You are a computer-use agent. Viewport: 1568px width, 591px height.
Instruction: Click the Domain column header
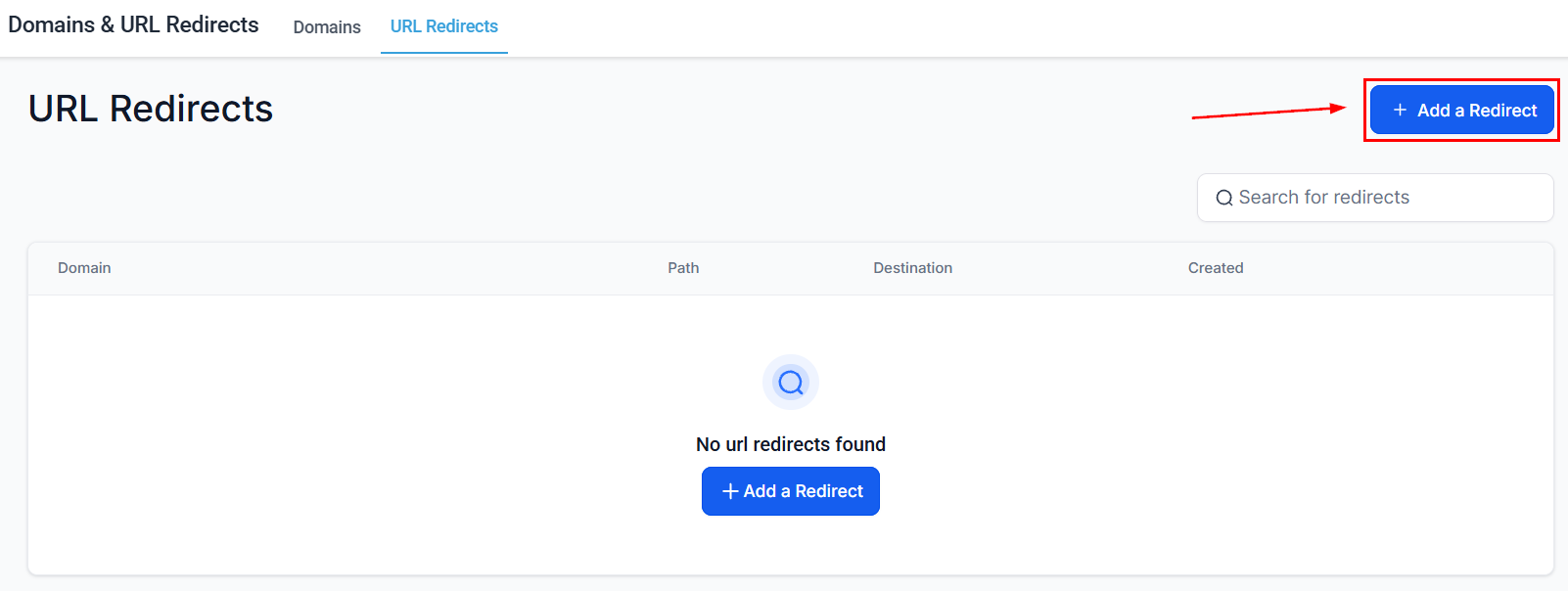[x=84, y=268]
